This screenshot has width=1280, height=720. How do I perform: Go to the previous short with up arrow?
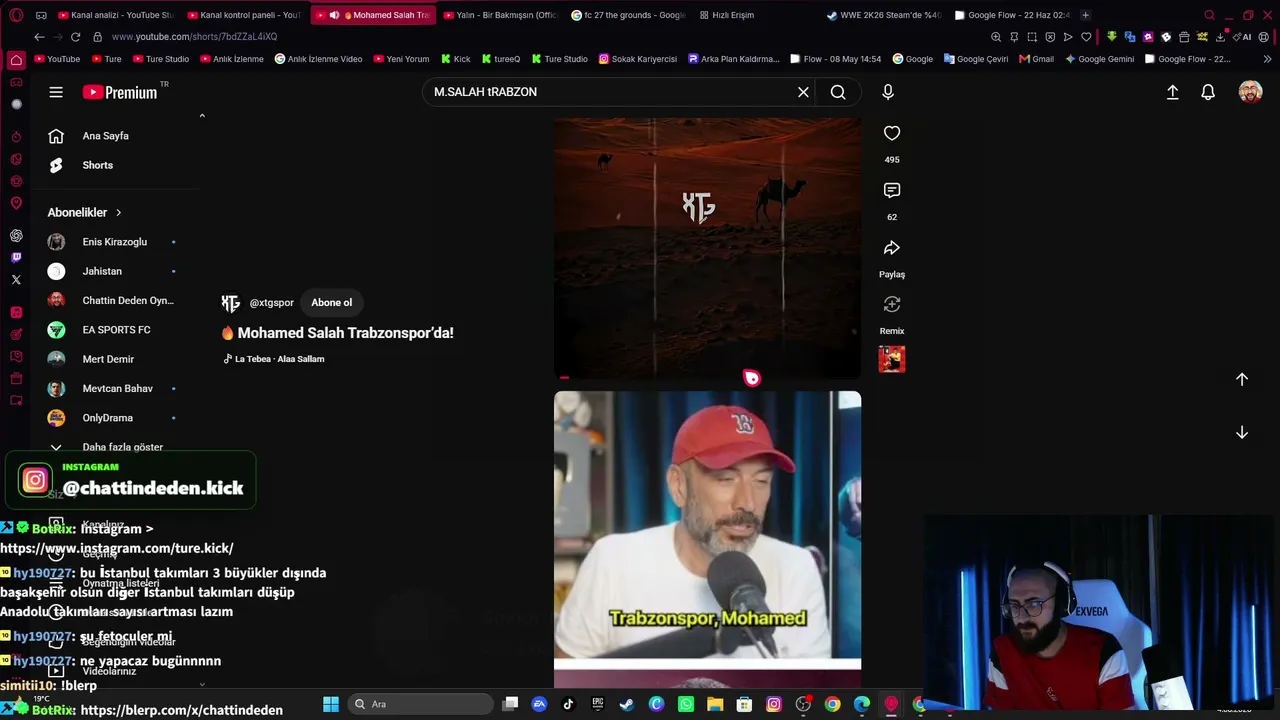pos(1242,379)
